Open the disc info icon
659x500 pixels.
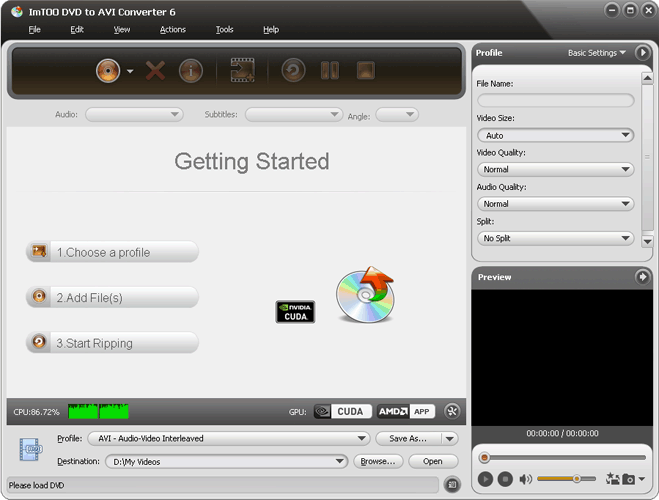tap(190, 70)
